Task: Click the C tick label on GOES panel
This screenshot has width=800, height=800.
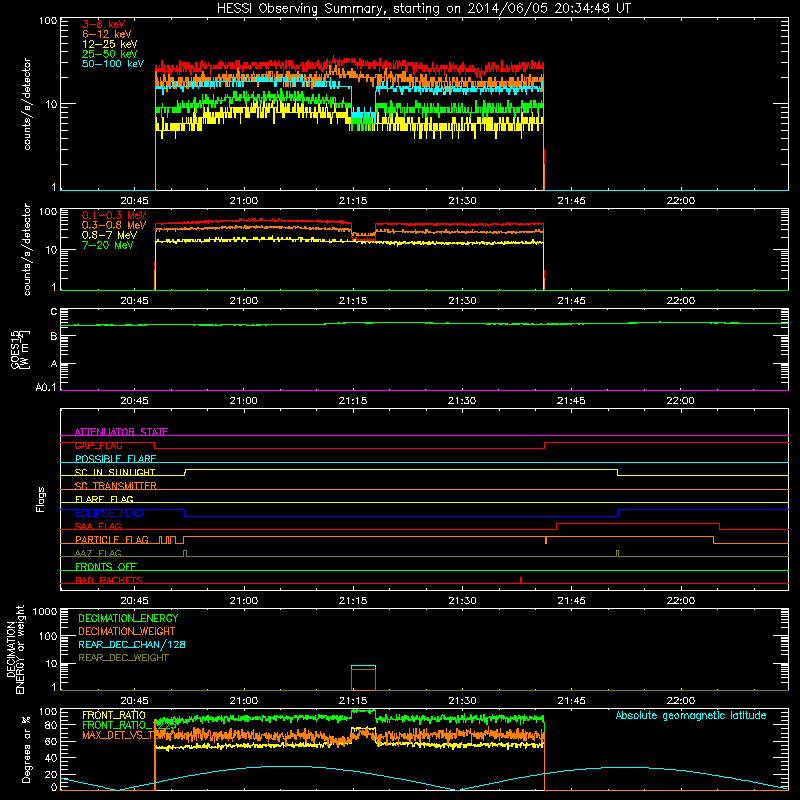Action: pyautogui.click(x=54, y=312)
